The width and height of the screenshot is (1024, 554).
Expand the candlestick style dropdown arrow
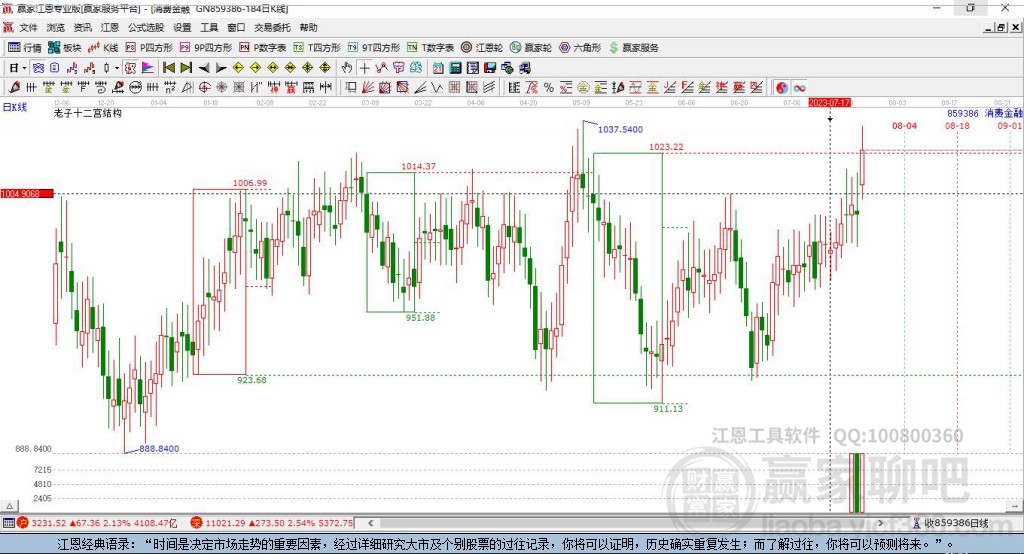[x=117, y=68]
